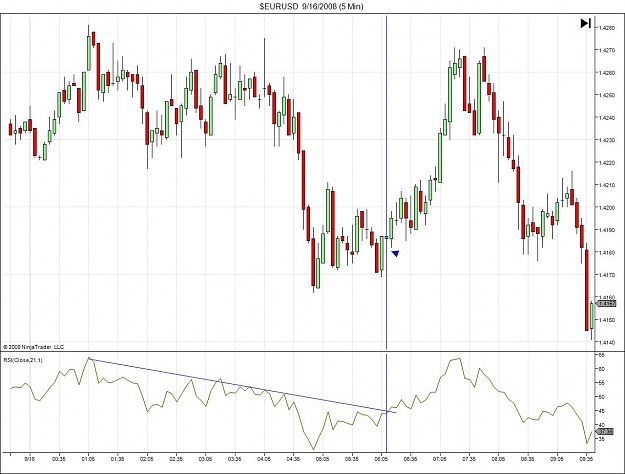Image resolution: width=625 pixels, height=474 pixels.
Task: Click the 09:05 time axis label
Action: 557,459
